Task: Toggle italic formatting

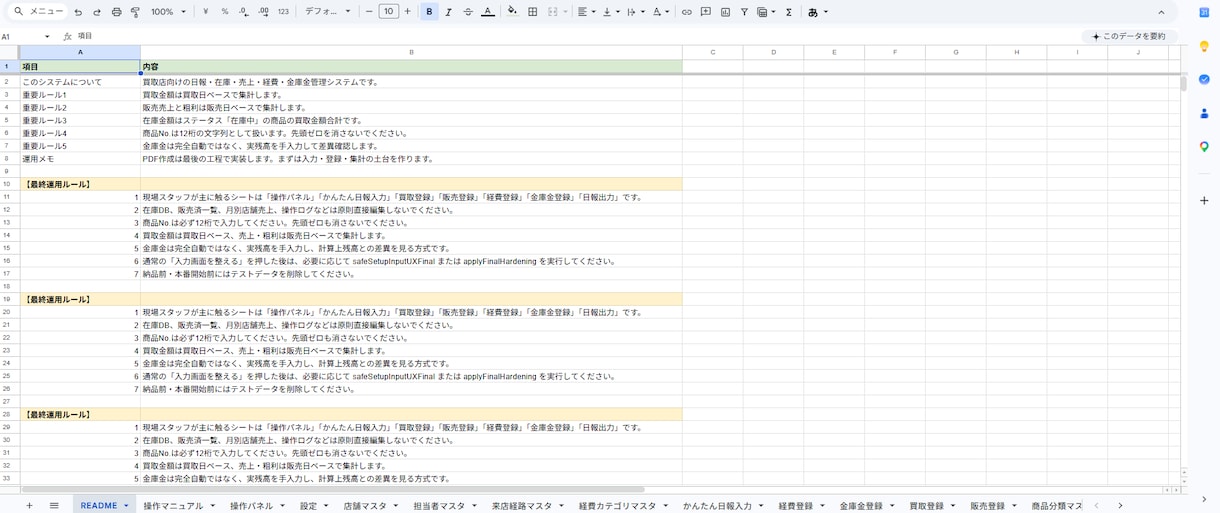Action: click(448, 12)
